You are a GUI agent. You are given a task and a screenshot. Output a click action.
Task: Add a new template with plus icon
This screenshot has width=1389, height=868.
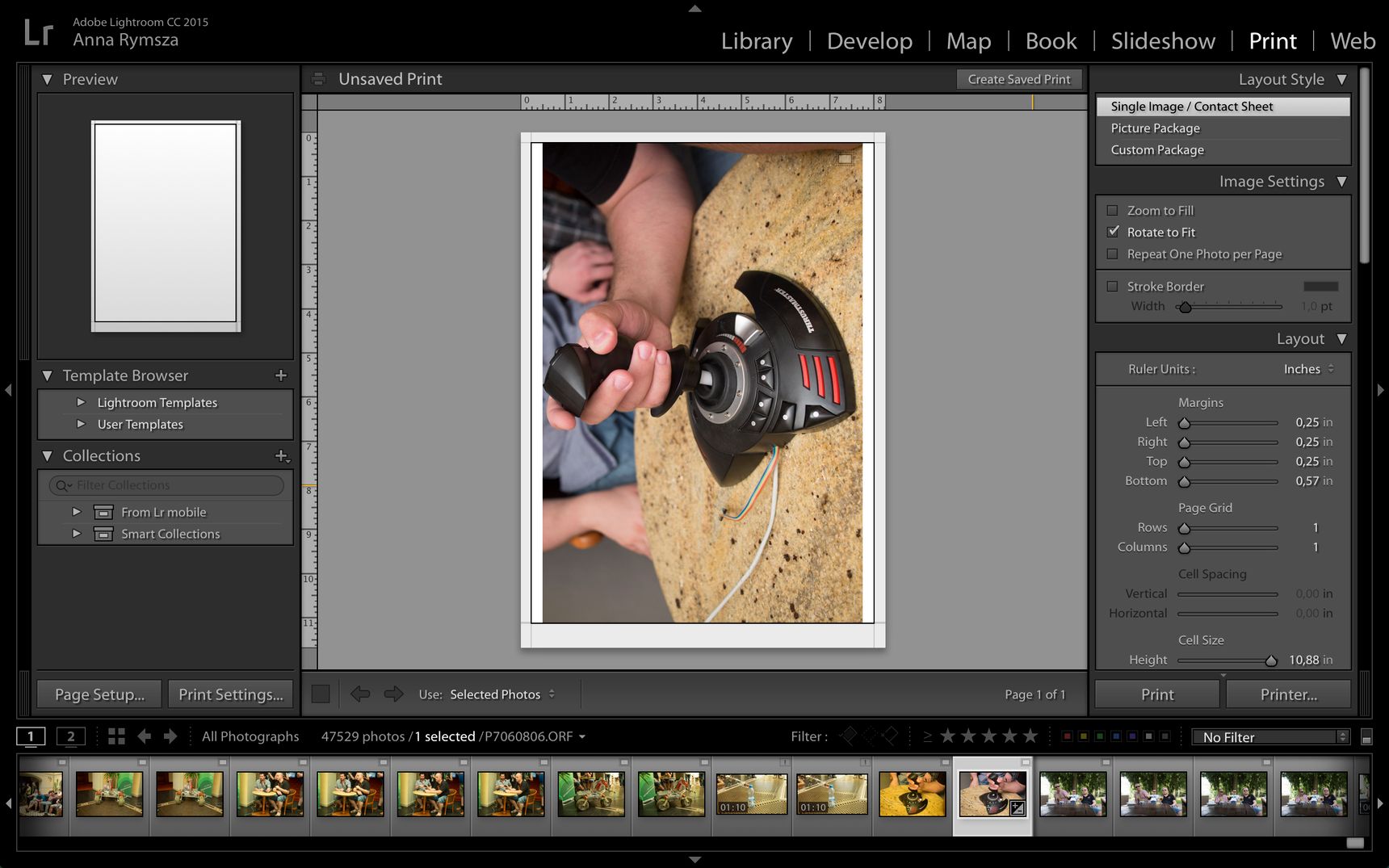[281, 375]
